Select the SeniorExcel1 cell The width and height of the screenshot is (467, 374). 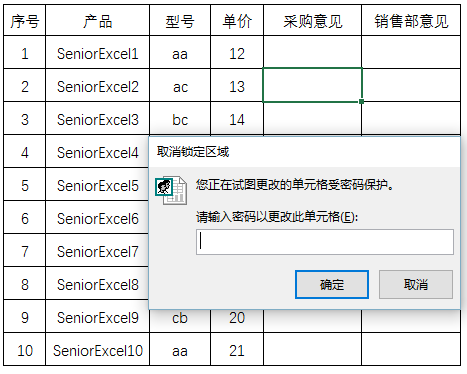(97, 52)
